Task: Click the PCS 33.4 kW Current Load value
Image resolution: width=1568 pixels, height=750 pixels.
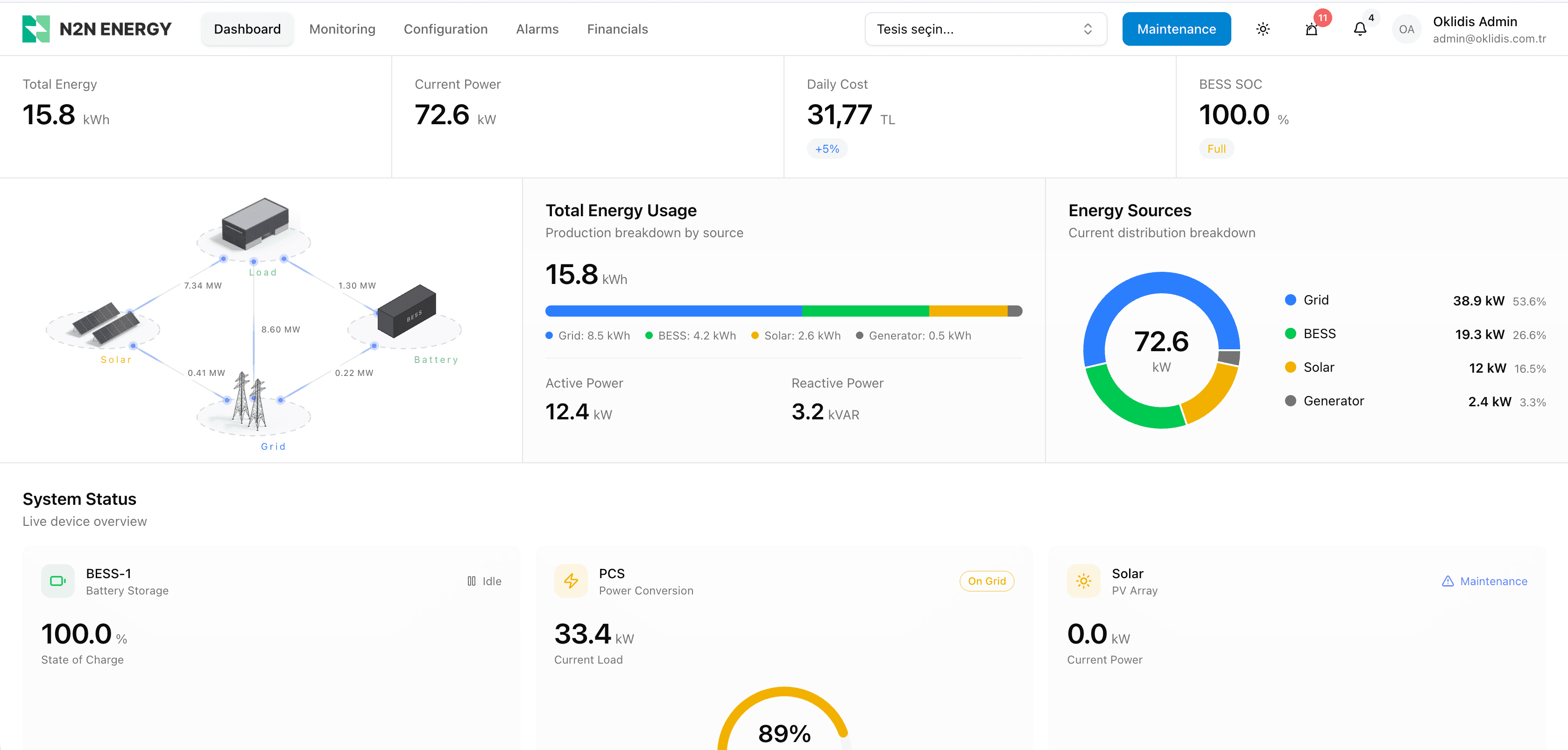Action: click(x=594, y=634)
